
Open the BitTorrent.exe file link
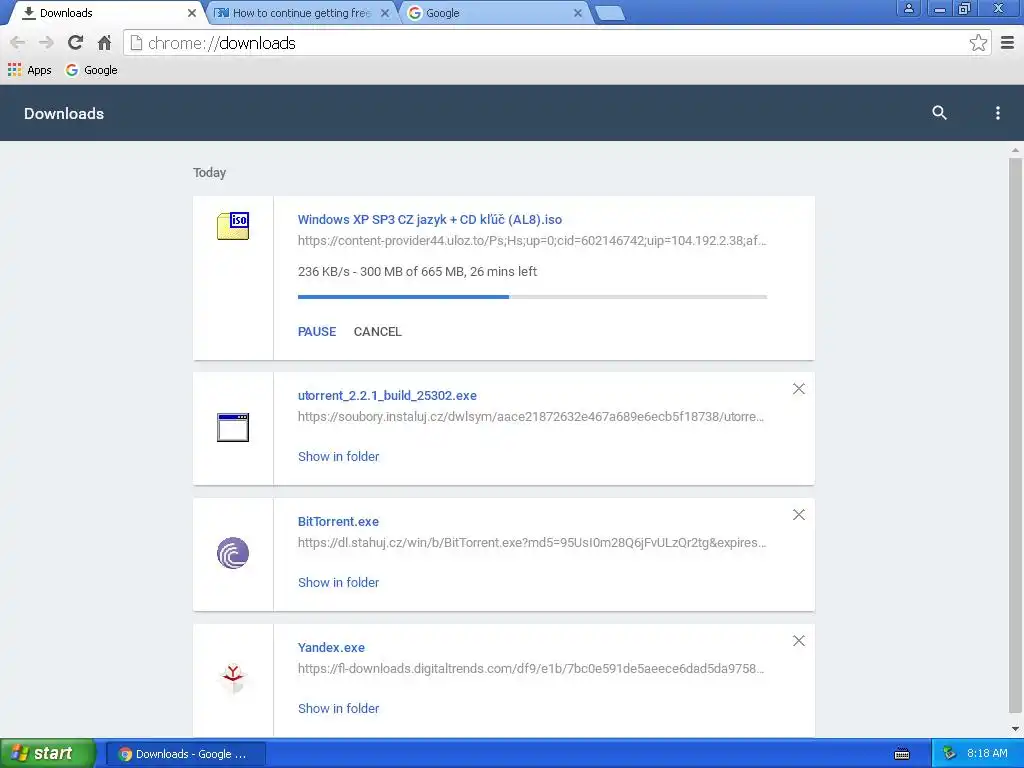point(338,521)
